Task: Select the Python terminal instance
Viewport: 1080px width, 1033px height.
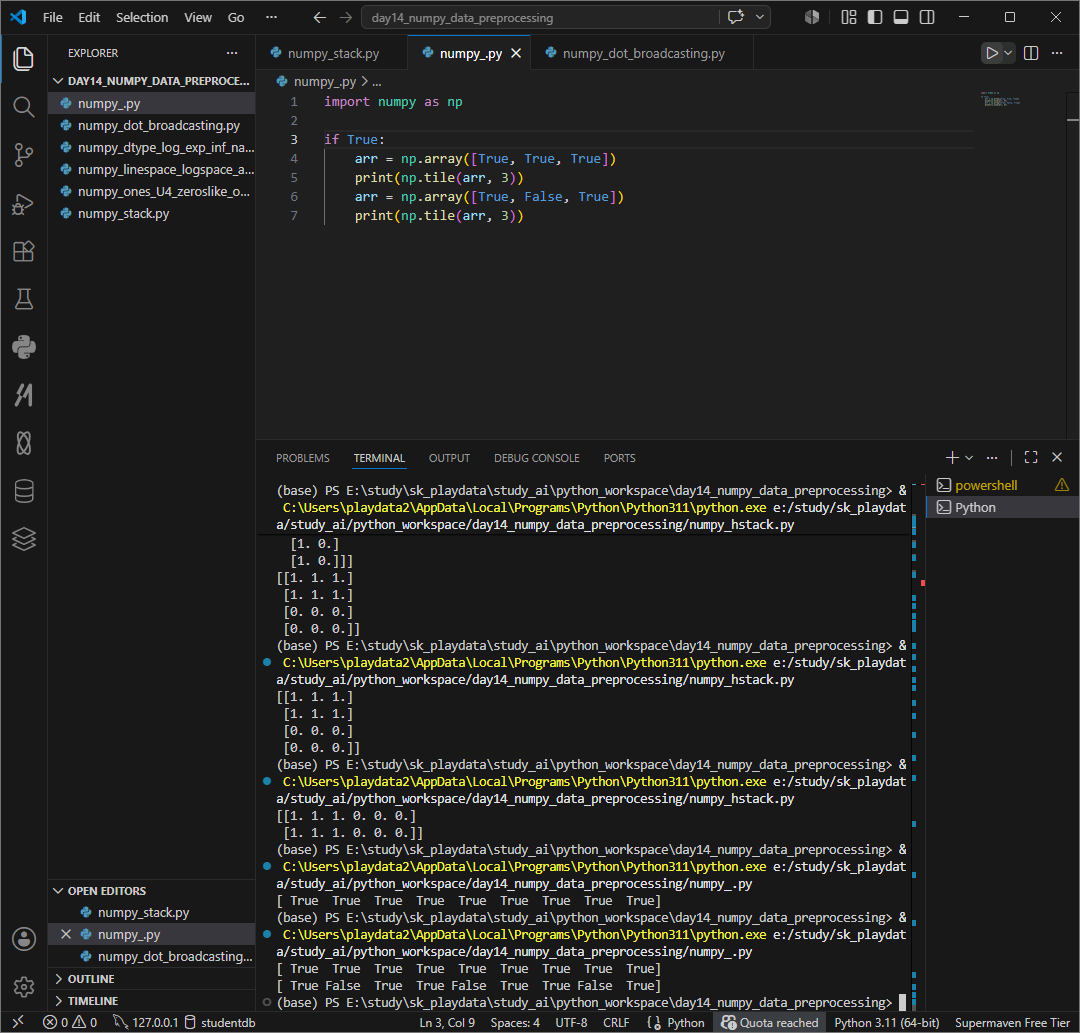Action: [1002, 508]
